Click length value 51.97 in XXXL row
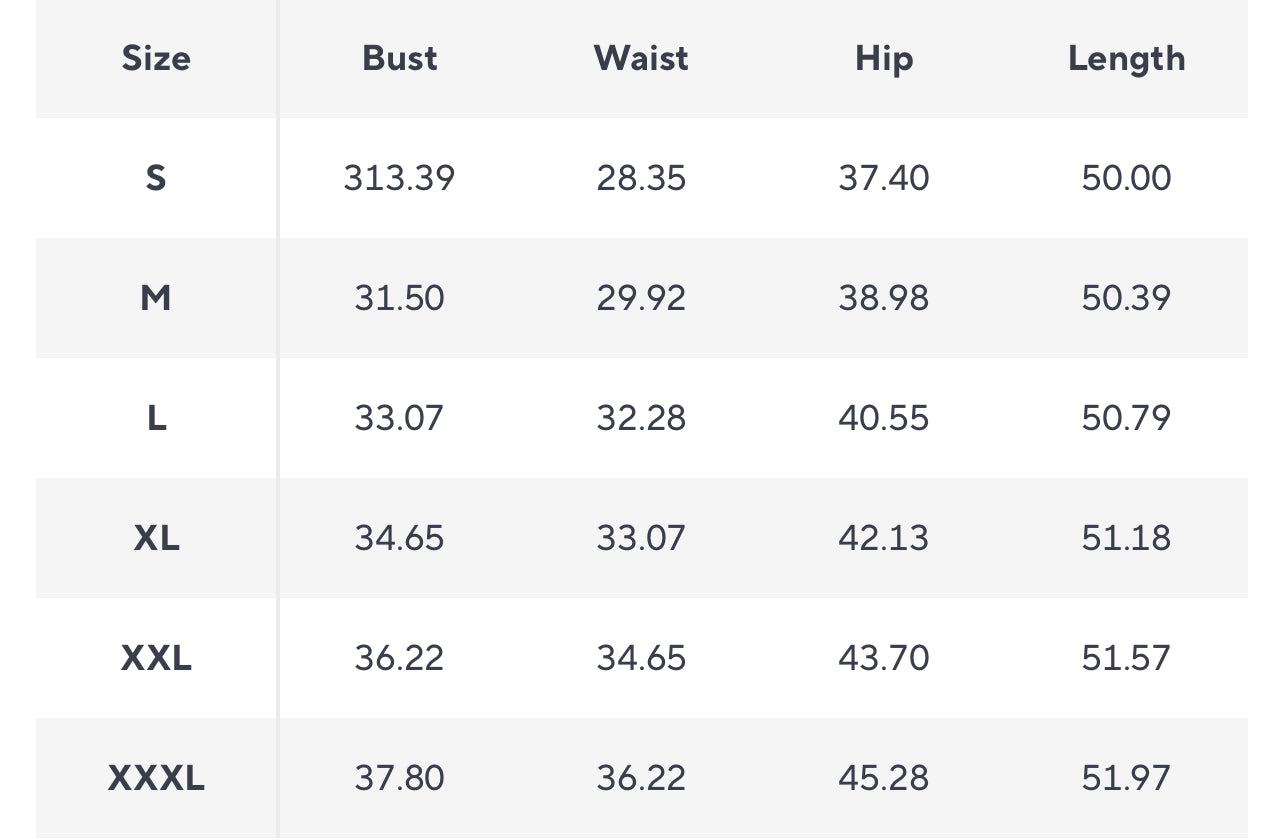Viewport: 1284px width, 840px height. (1126, 778)
